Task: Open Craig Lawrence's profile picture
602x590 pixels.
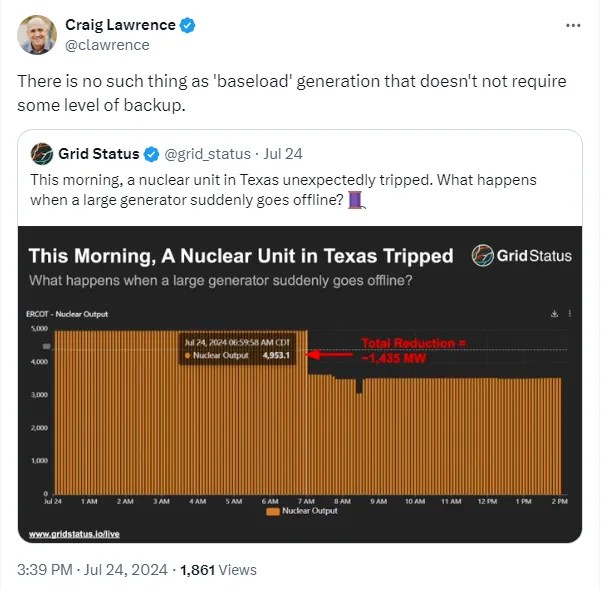Action: point(37,34)
